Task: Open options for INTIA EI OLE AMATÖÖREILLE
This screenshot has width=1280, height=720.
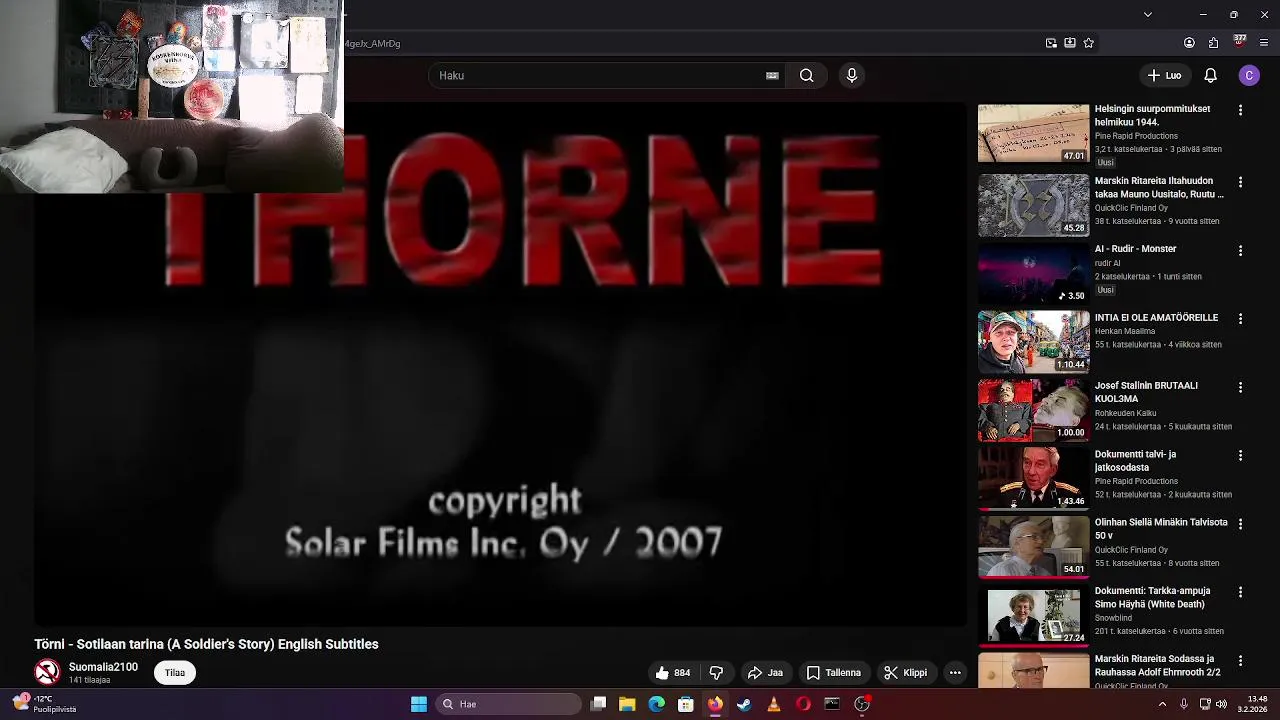Action: [1240, 318]
